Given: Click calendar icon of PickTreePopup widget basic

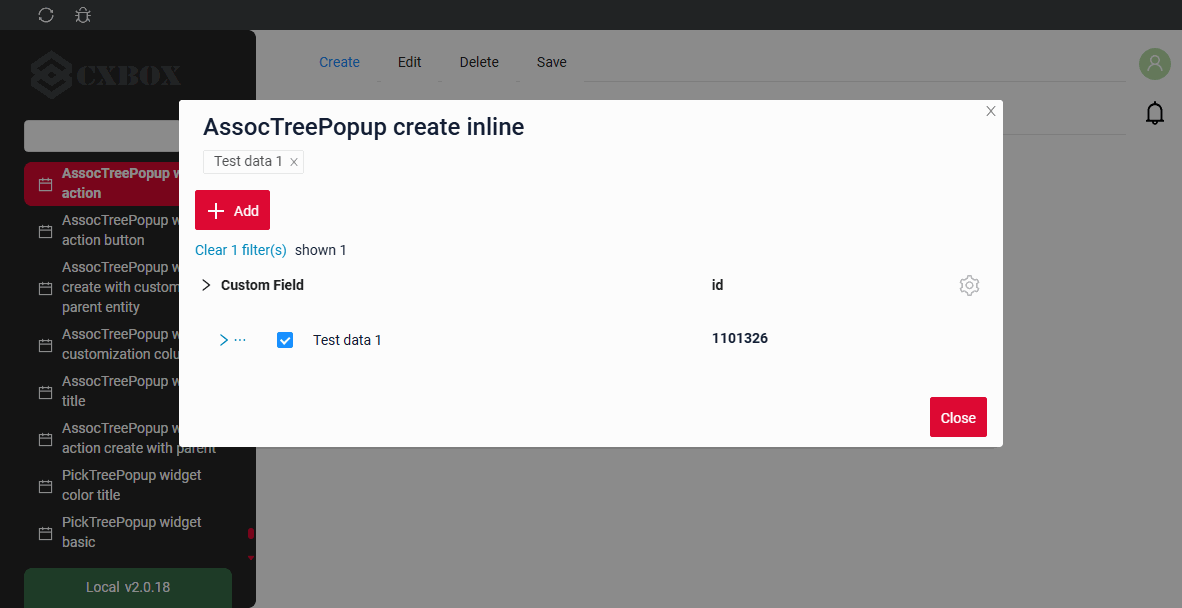Looking at the screenshot, I should (45, 533).
